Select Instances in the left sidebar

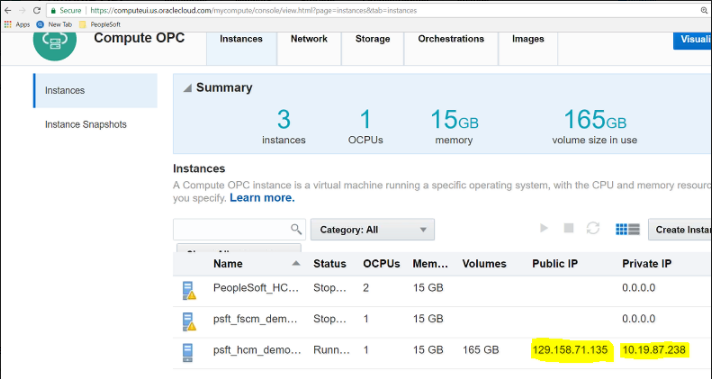(x=95, y=90)
